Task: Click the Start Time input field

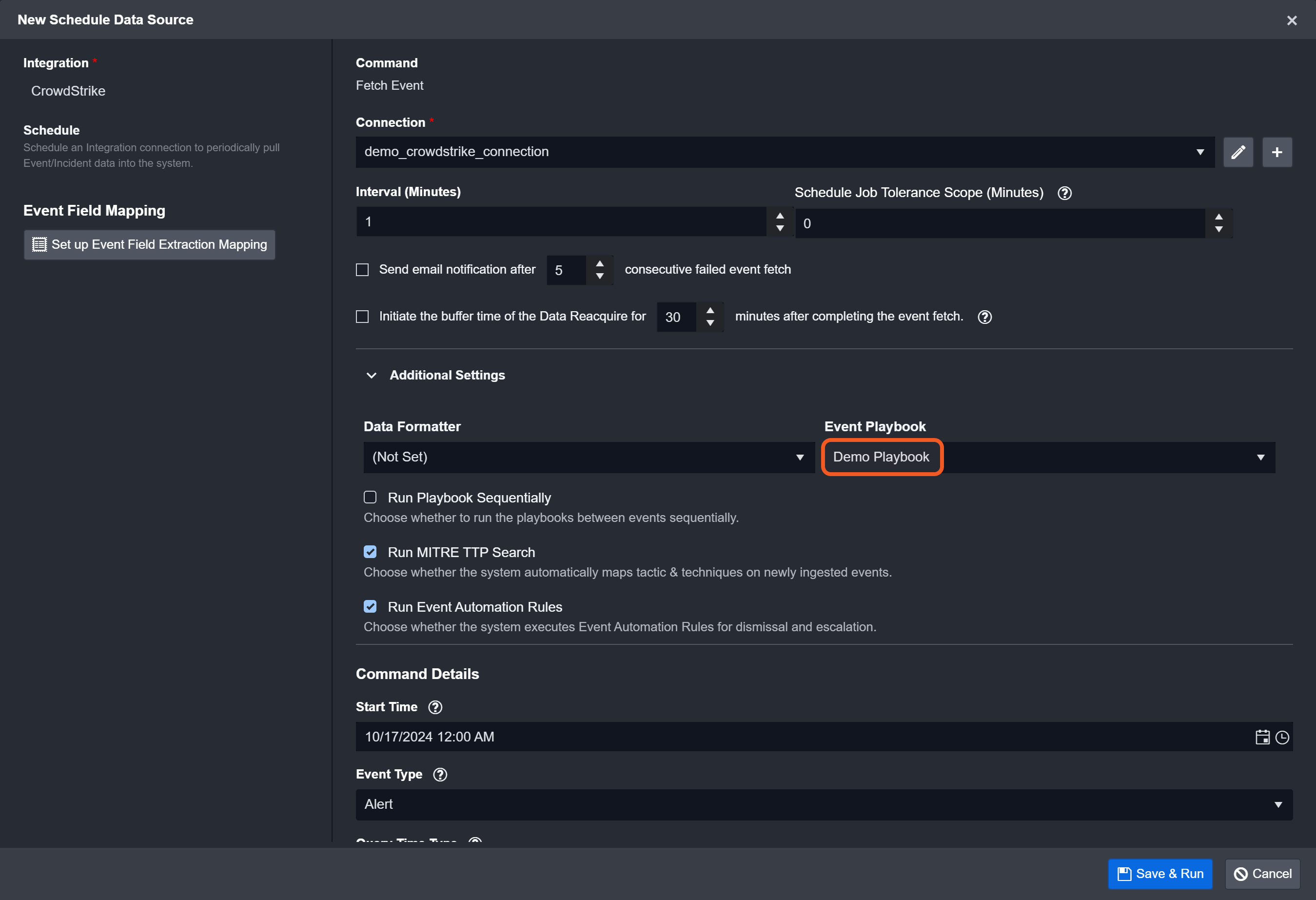Action: [x=793, y=737]
